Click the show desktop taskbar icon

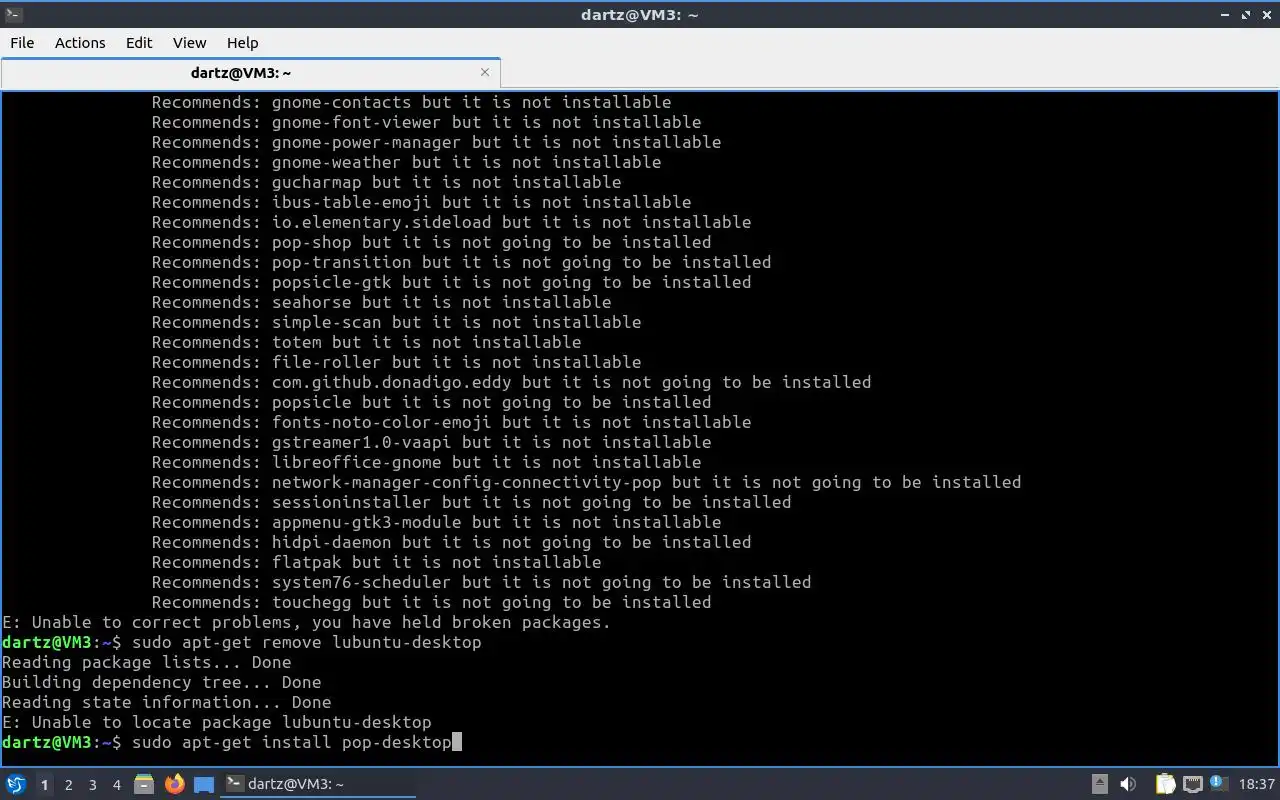[204, 784]
